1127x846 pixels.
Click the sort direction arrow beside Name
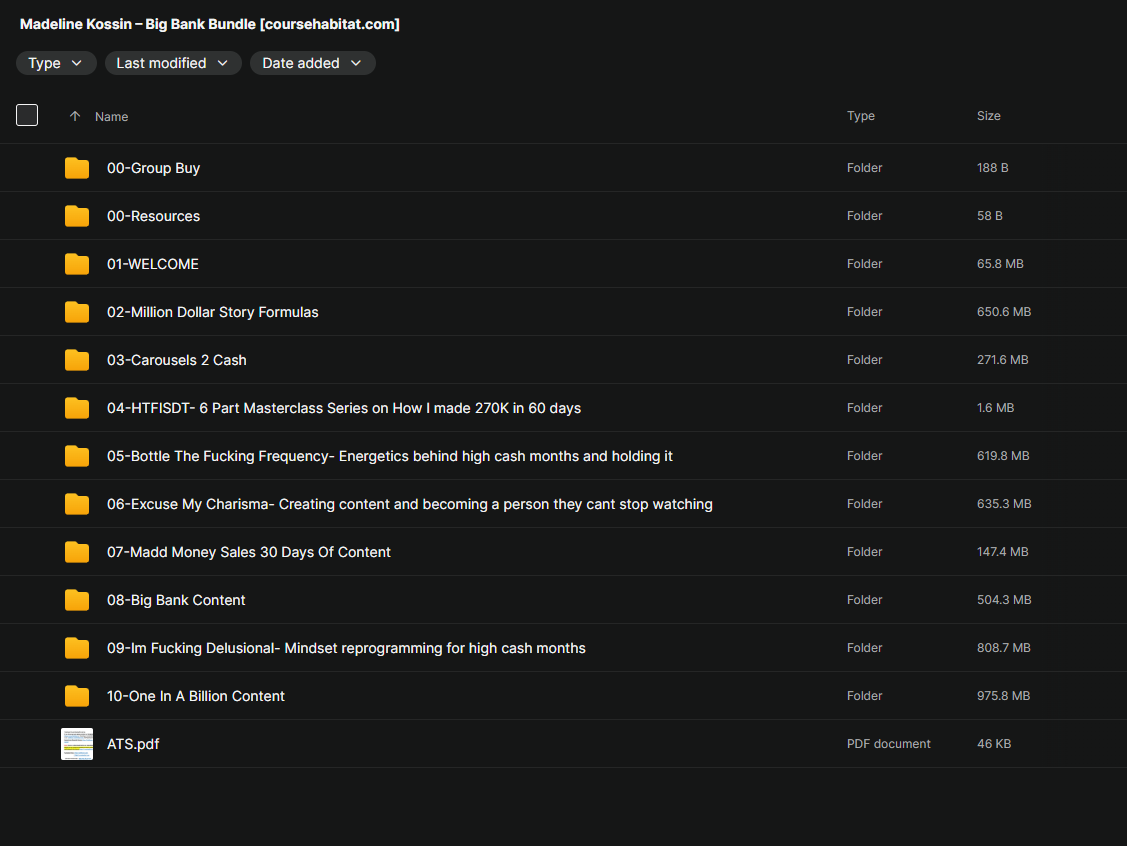(75, 116)
